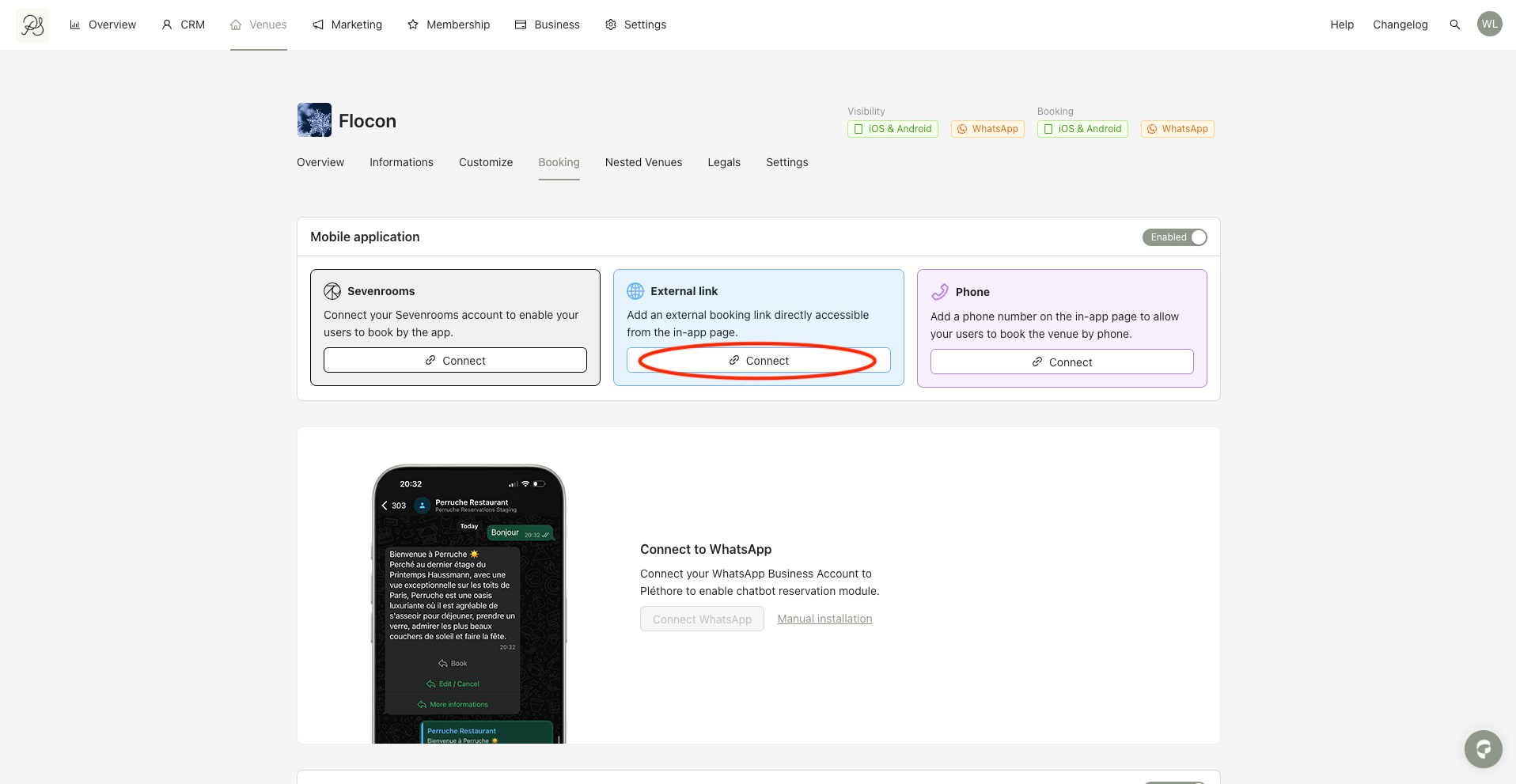Click the Visibility iOS & Android badge

pyautogui.click(x=893, y=129)
